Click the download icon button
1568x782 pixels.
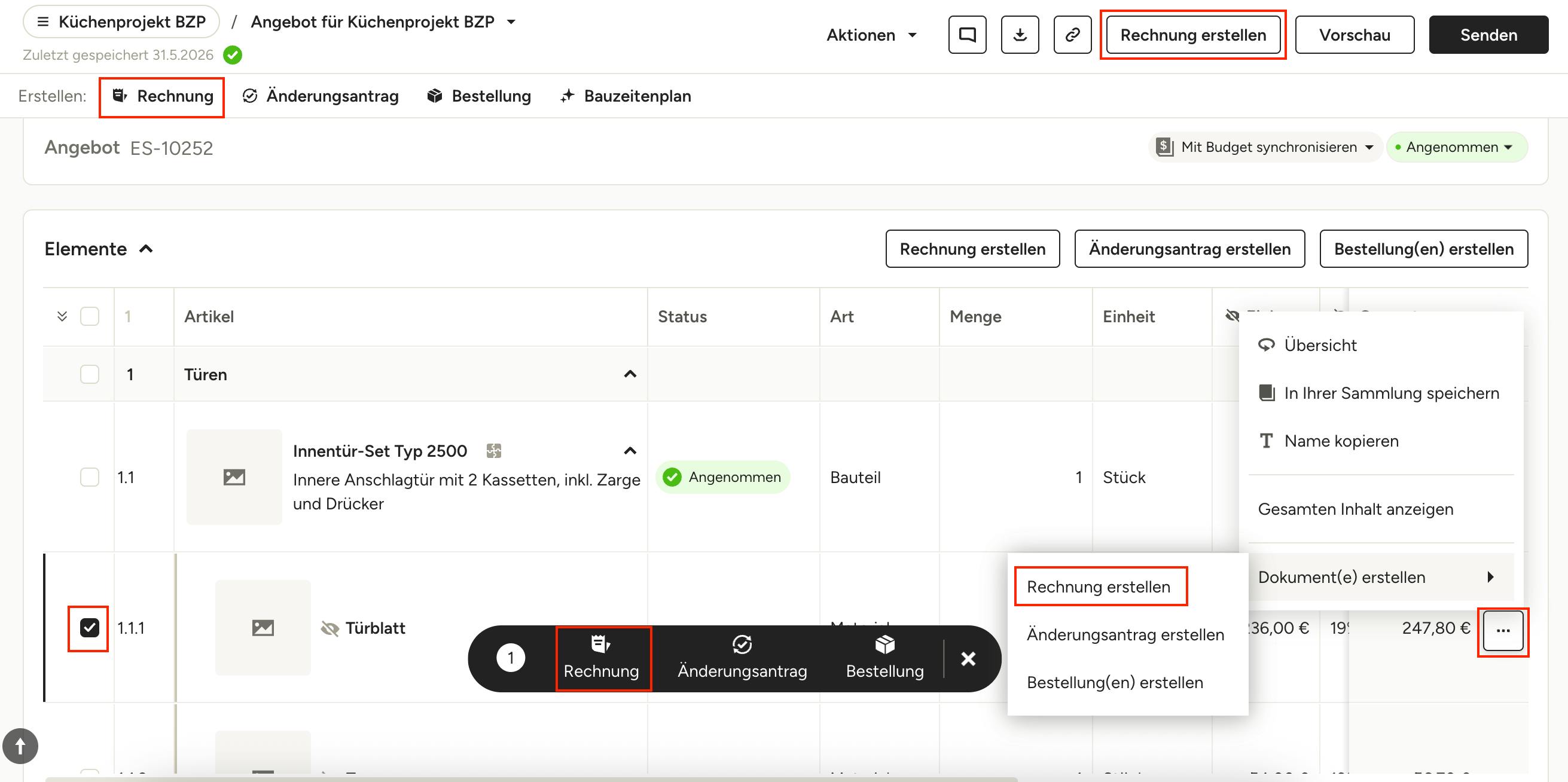point(1020,35)
